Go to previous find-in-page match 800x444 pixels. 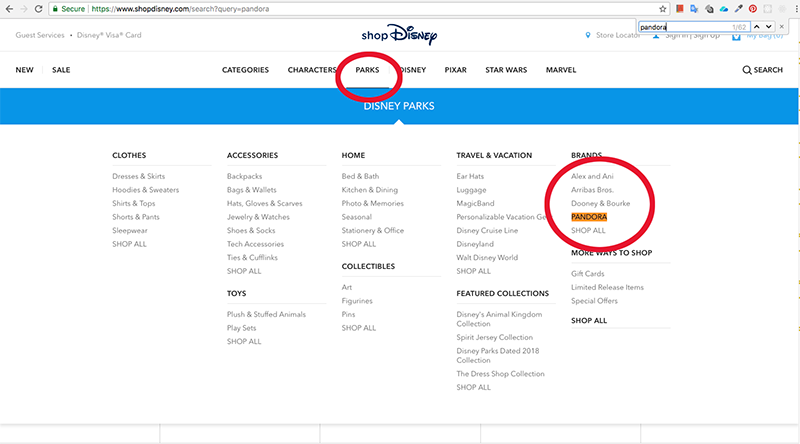tap(755, 27)
